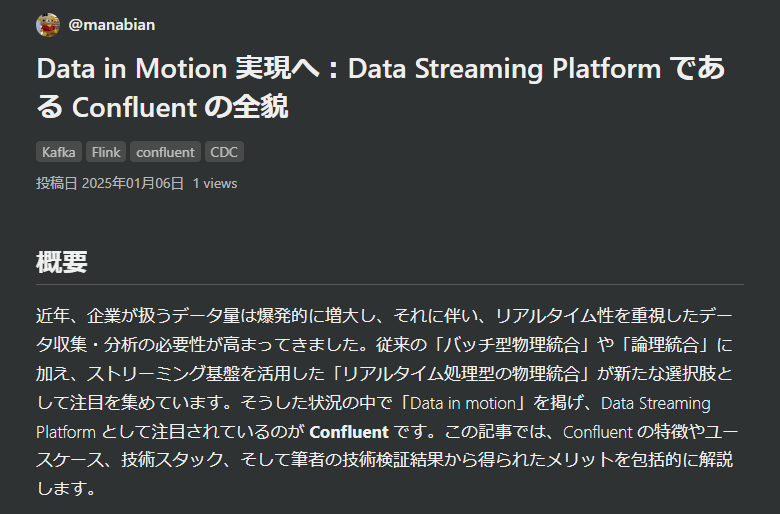Select the Flink tag
This screenshot has width=780, height=514.
tap(106, 152)
